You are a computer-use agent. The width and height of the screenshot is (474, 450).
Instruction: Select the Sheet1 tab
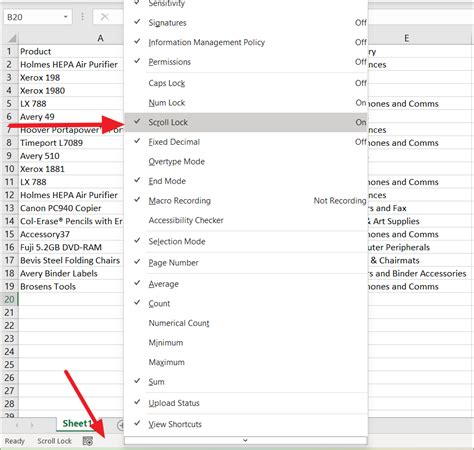click(x=77, y=424)
